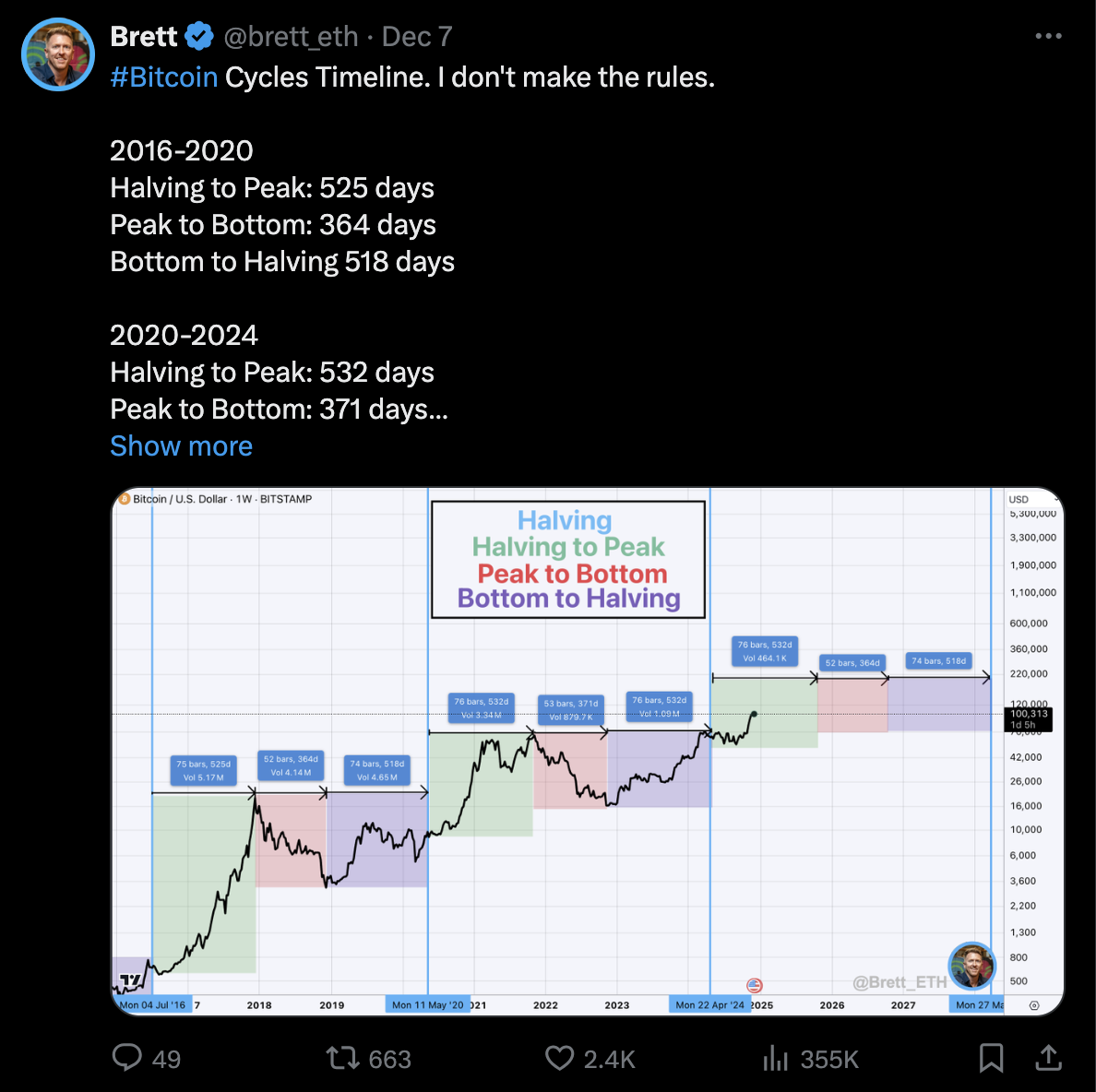Open the USD currency dropdown on chart
Viewport: 1096px width, 1092px height.
[1033, 499]
